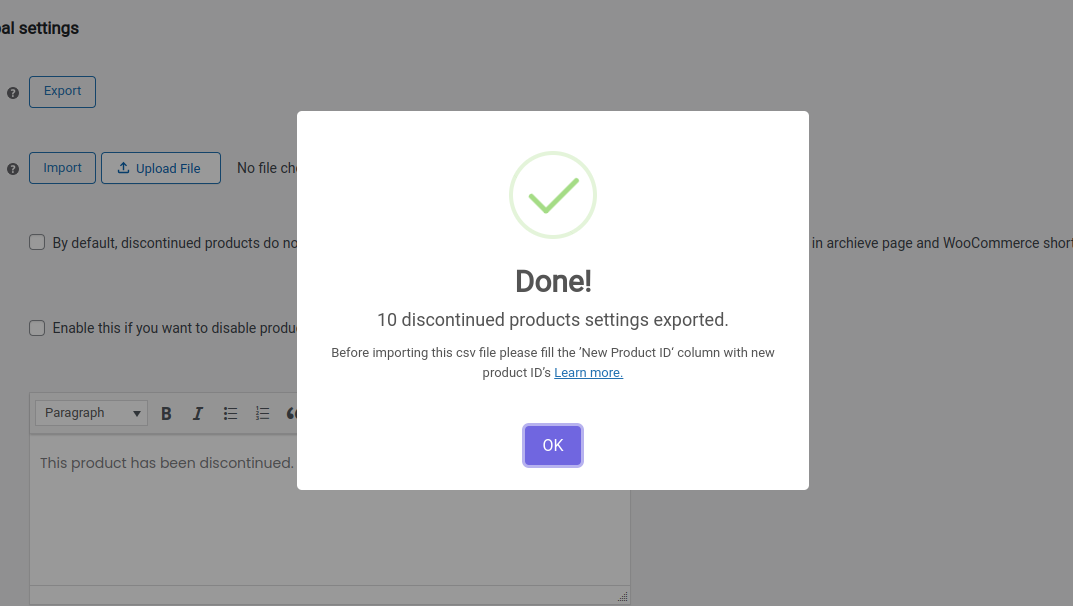This screenshot has height=606, width=1073.
Task: Click the help icon beside Import
Action: [13, 169]
